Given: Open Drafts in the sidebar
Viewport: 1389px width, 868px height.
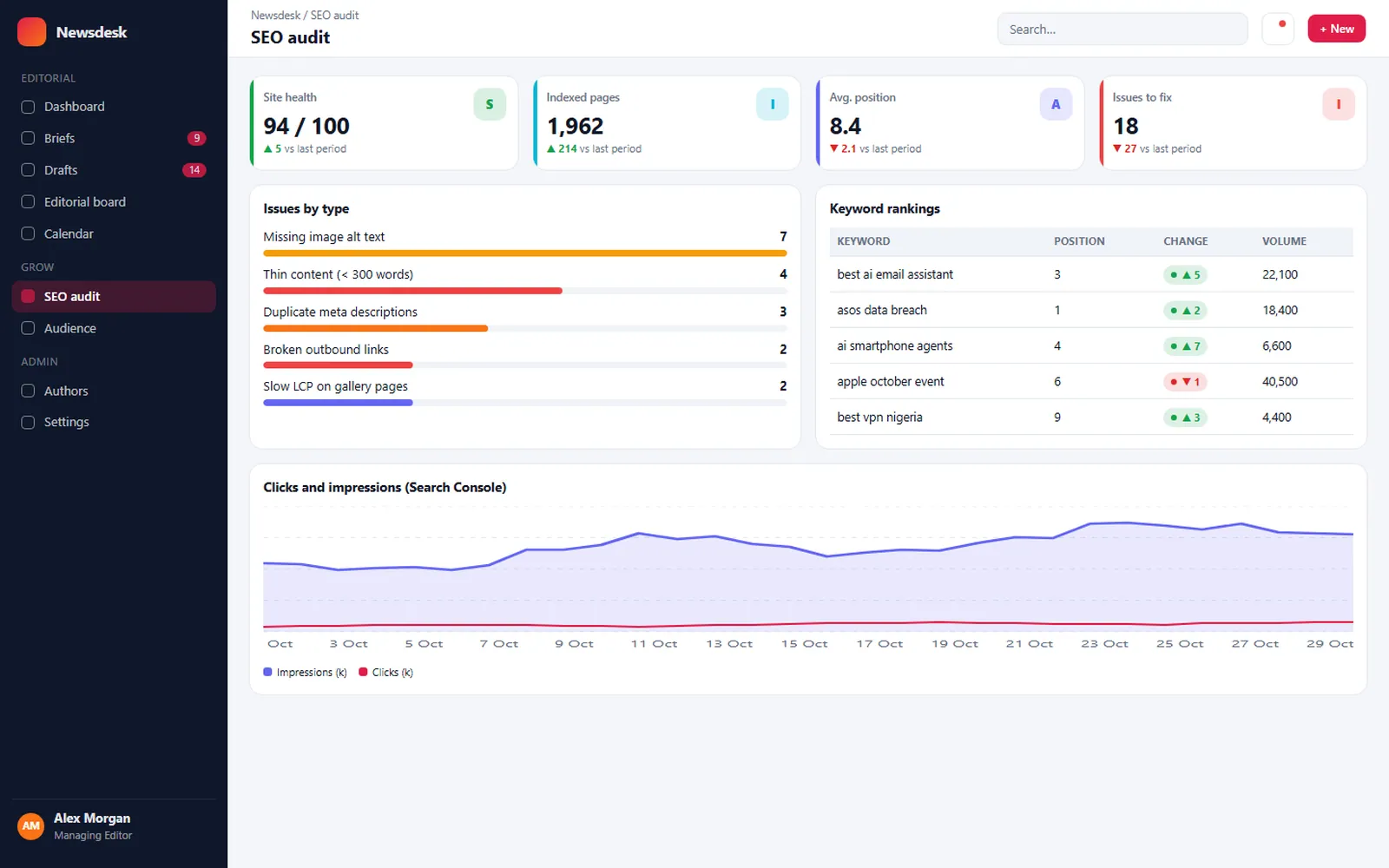Looking at the screenshot, I should [114, 170].
